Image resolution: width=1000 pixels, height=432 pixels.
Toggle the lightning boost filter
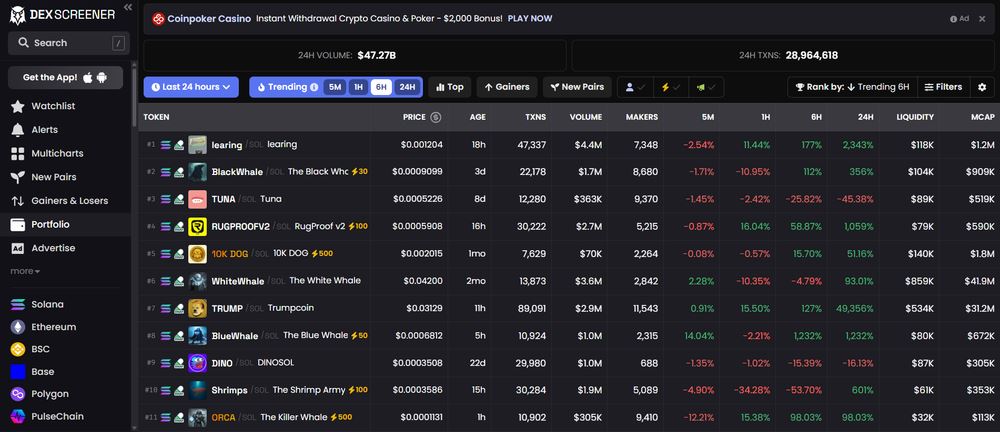(x=670, y=87)
